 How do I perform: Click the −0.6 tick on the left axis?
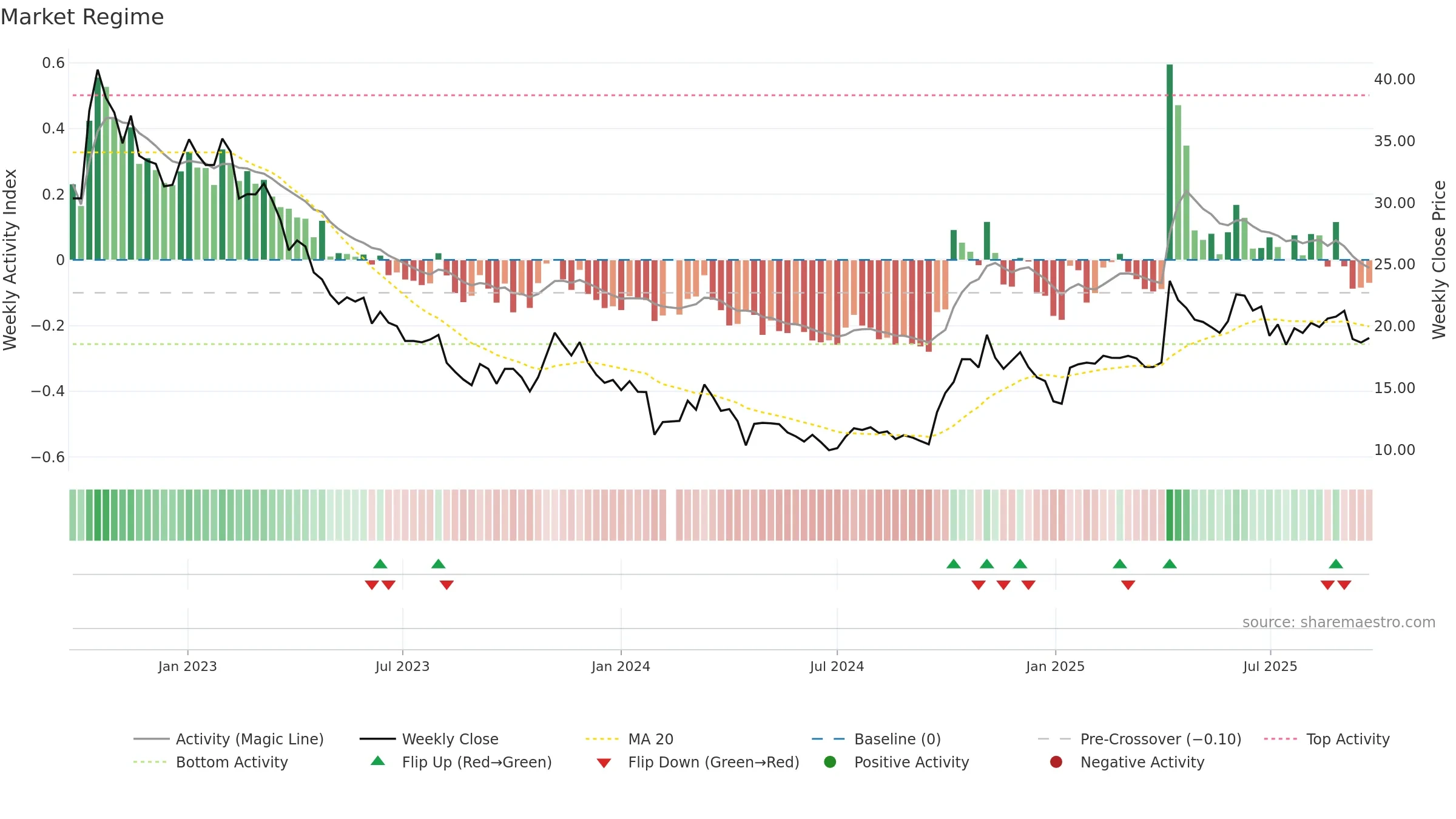(48, 457)
